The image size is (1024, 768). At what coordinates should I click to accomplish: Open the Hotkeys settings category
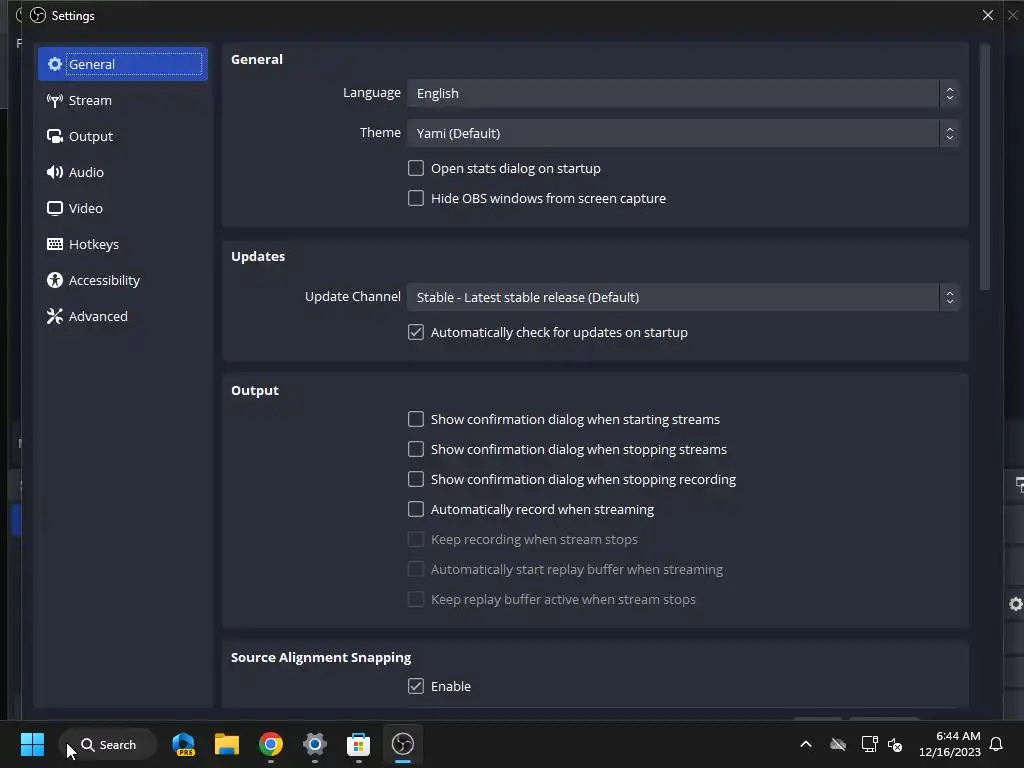click(123, 244)
